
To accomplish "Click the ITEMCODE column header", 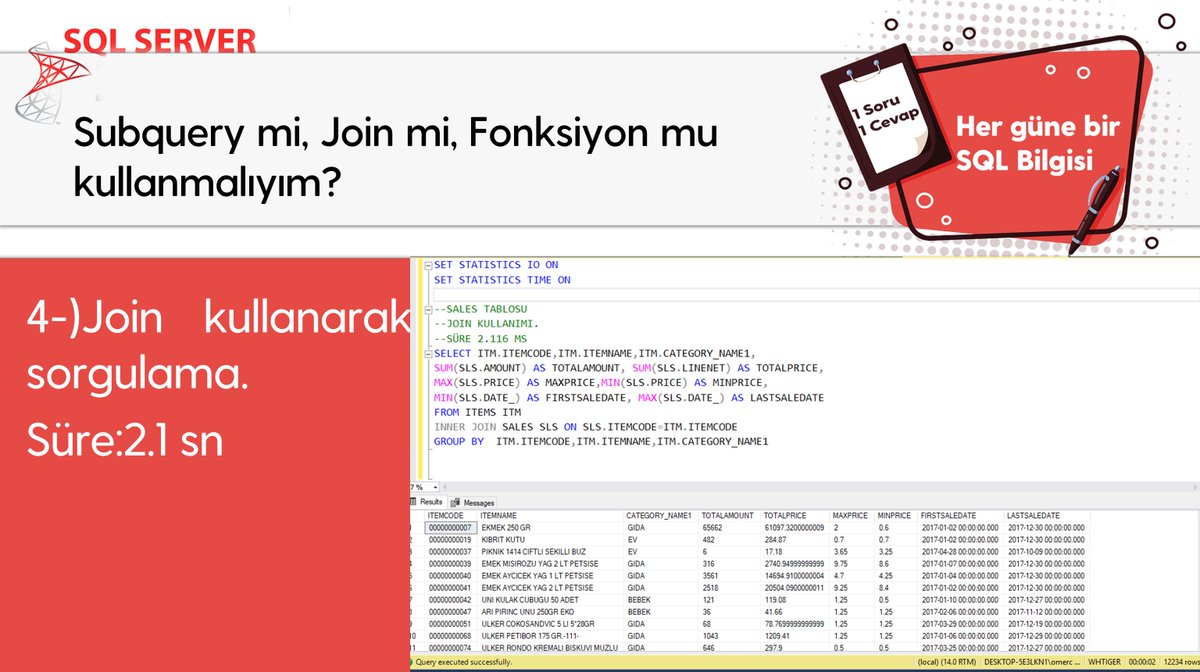I will click(450, 515).
